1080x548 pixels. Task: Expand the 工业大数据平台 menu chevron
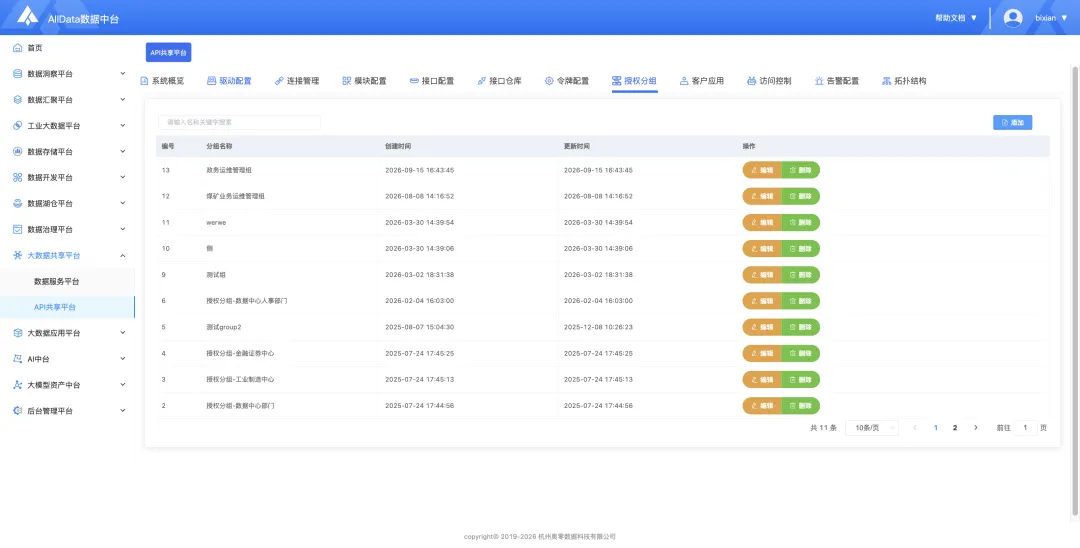click(123, 125)
